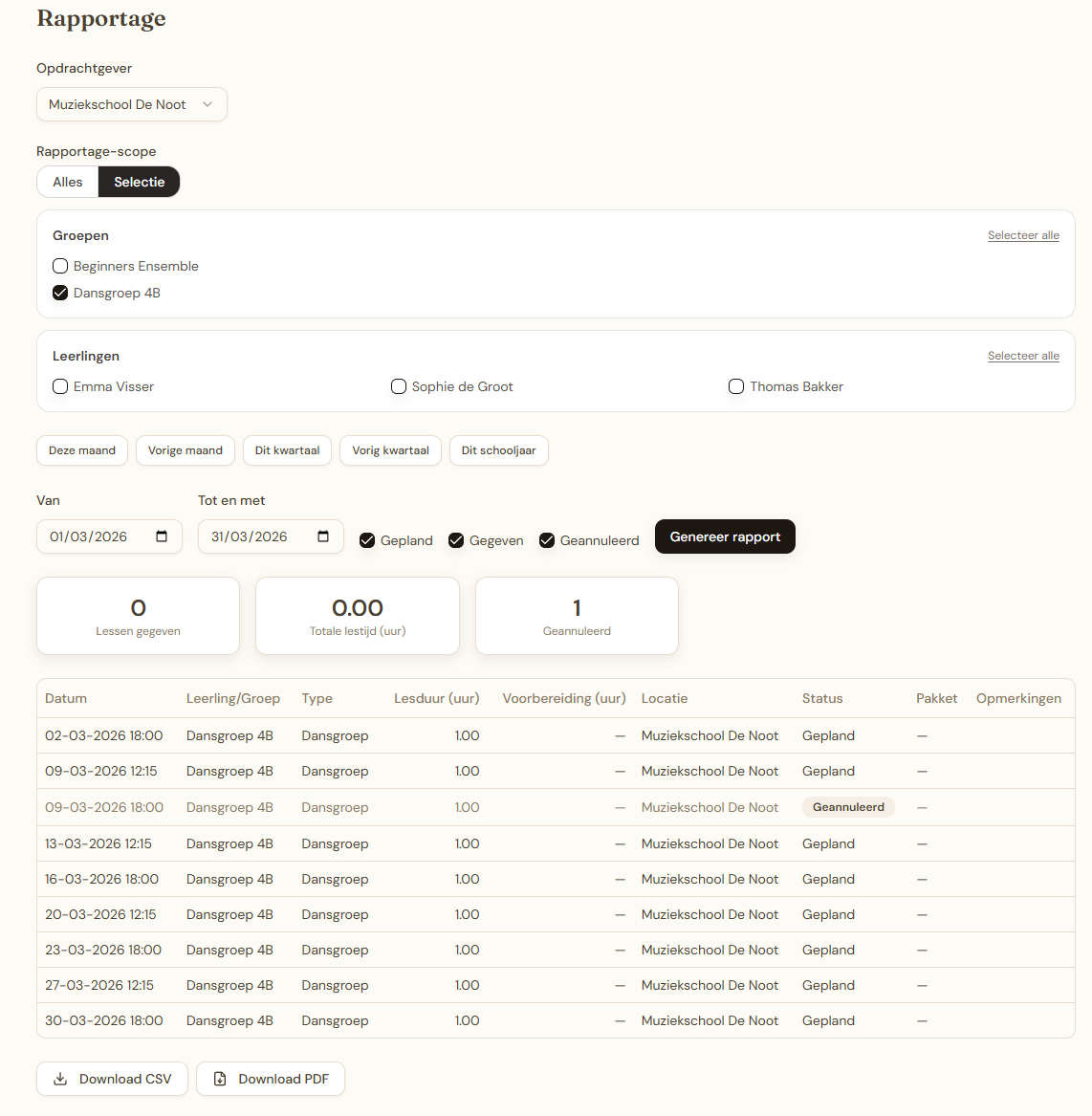Open the Opdrachtgever dropdown
The height and width of the screenshot is (1116, 1092).
coord(131,104)
